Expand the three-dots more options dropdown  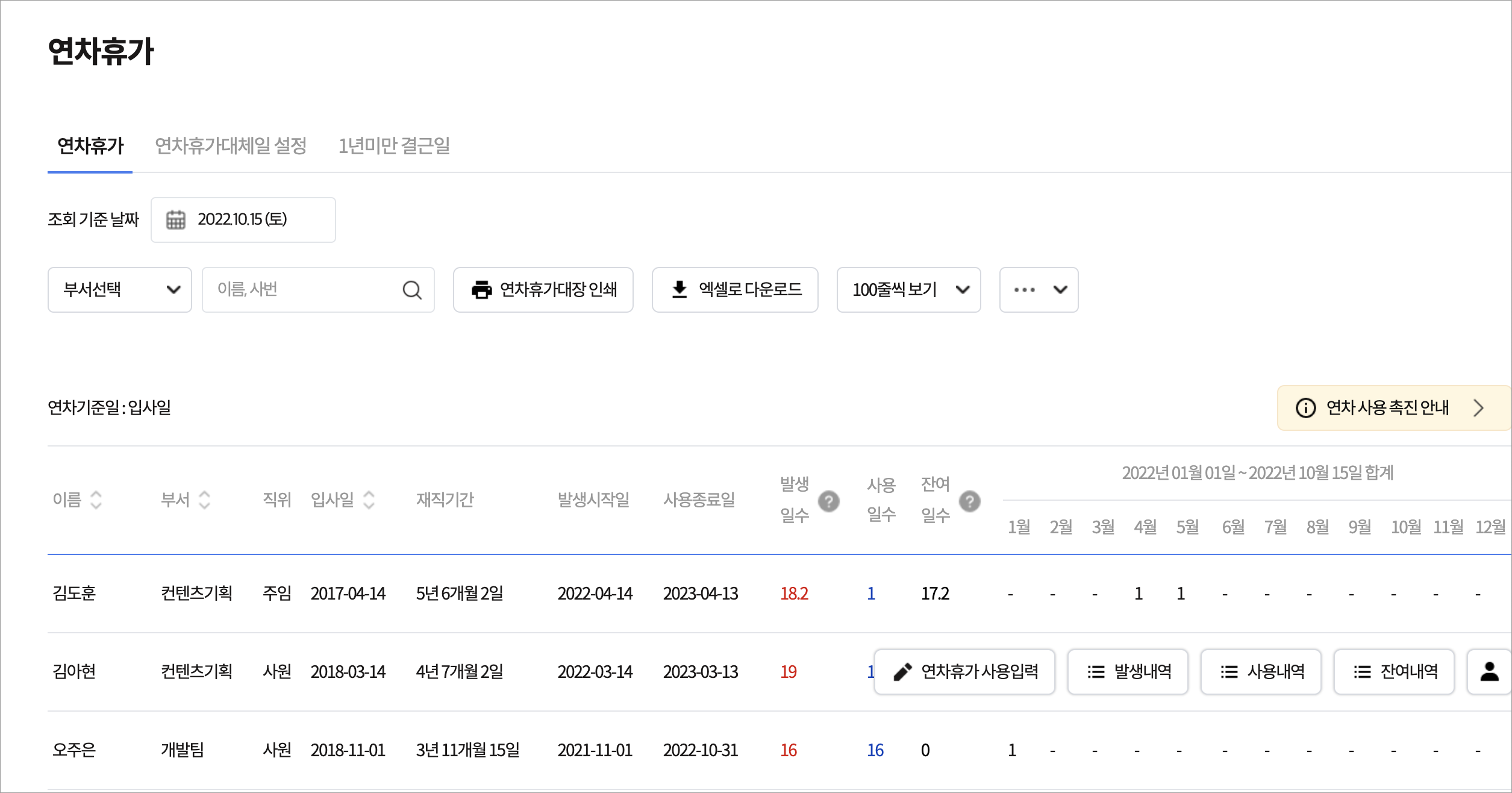[1039, 290]
